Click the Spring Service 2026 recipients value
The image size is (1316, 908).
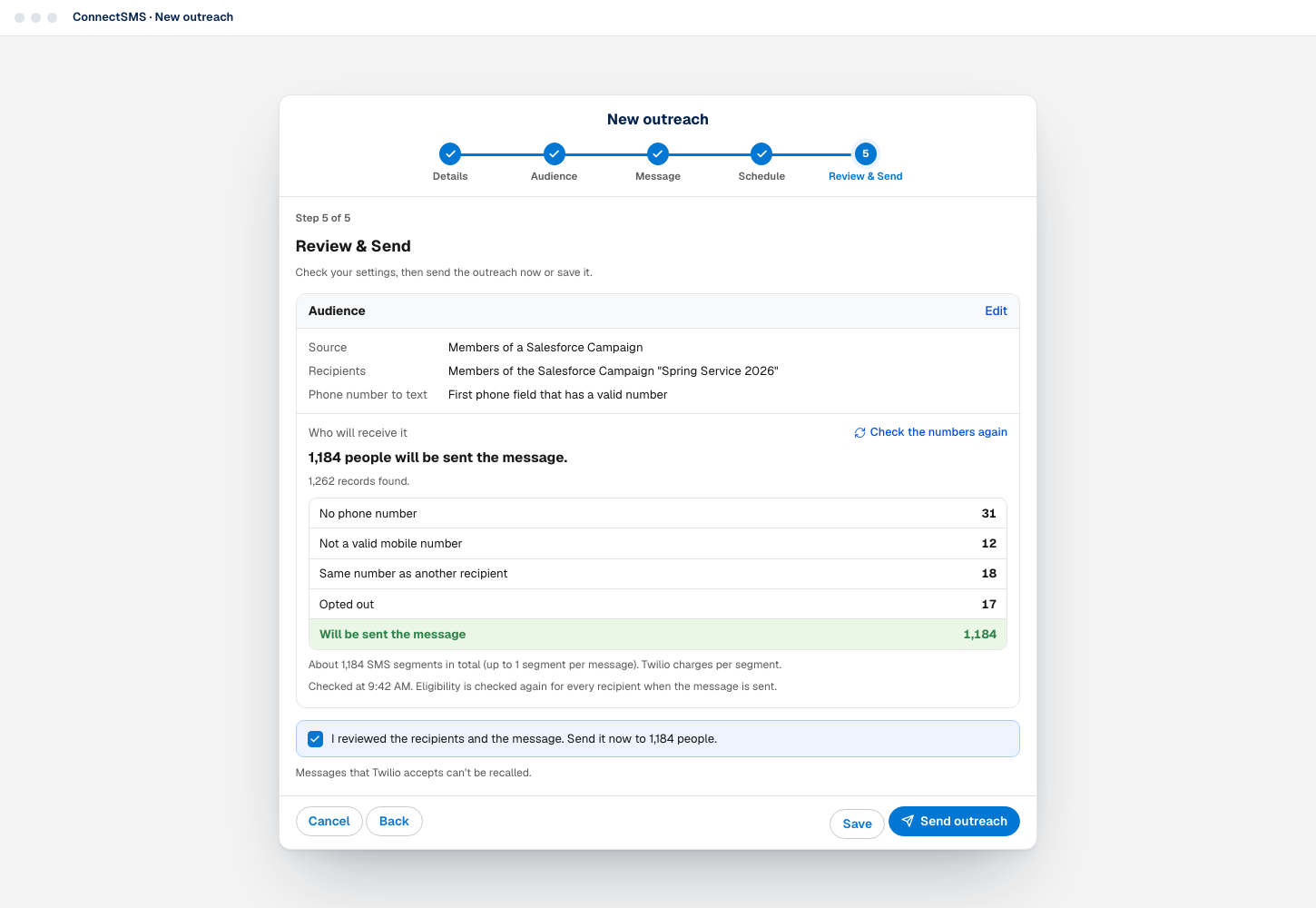tap(614, 371)
